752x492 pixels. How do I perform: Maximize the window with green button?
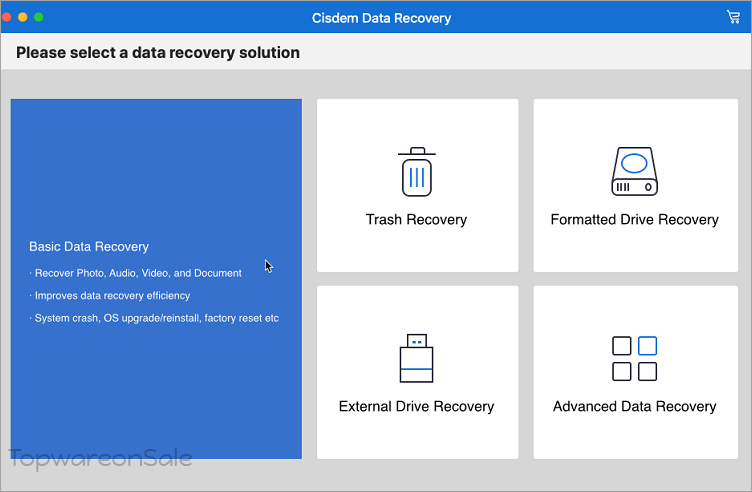pos(39,17)
